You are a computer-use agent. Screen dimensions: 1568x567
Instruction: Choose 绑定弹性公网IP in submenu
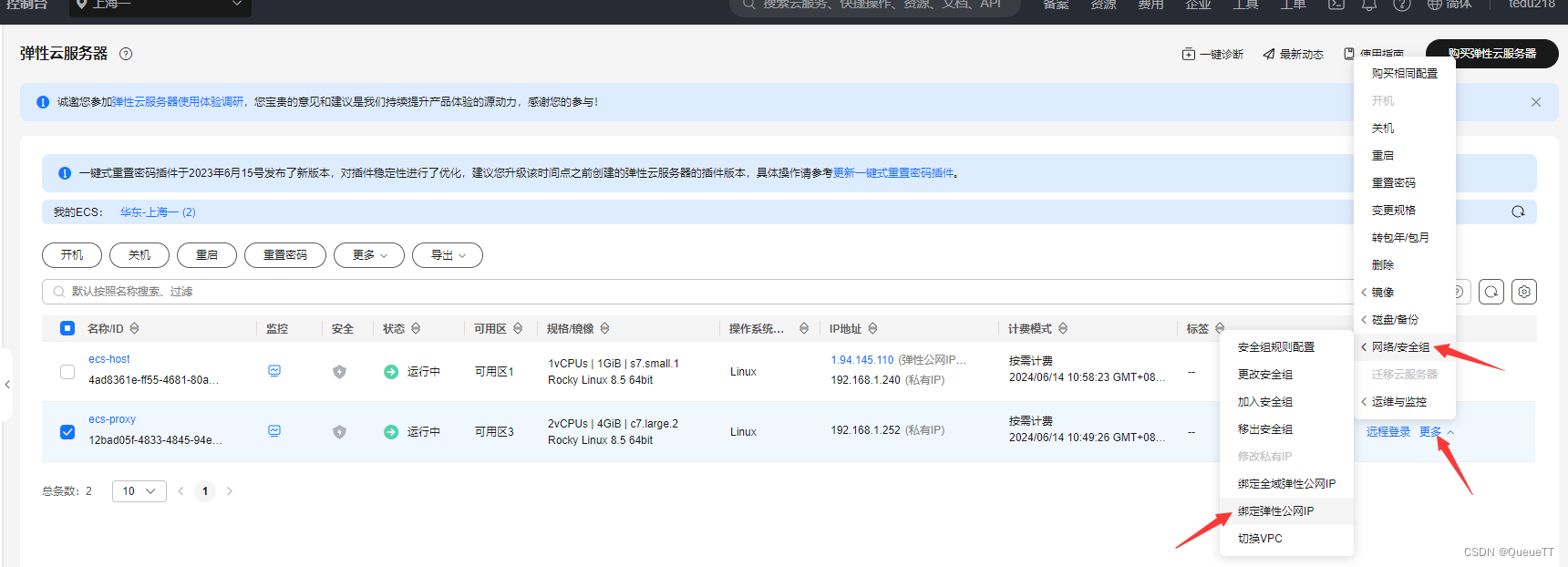pos(1286,511)
